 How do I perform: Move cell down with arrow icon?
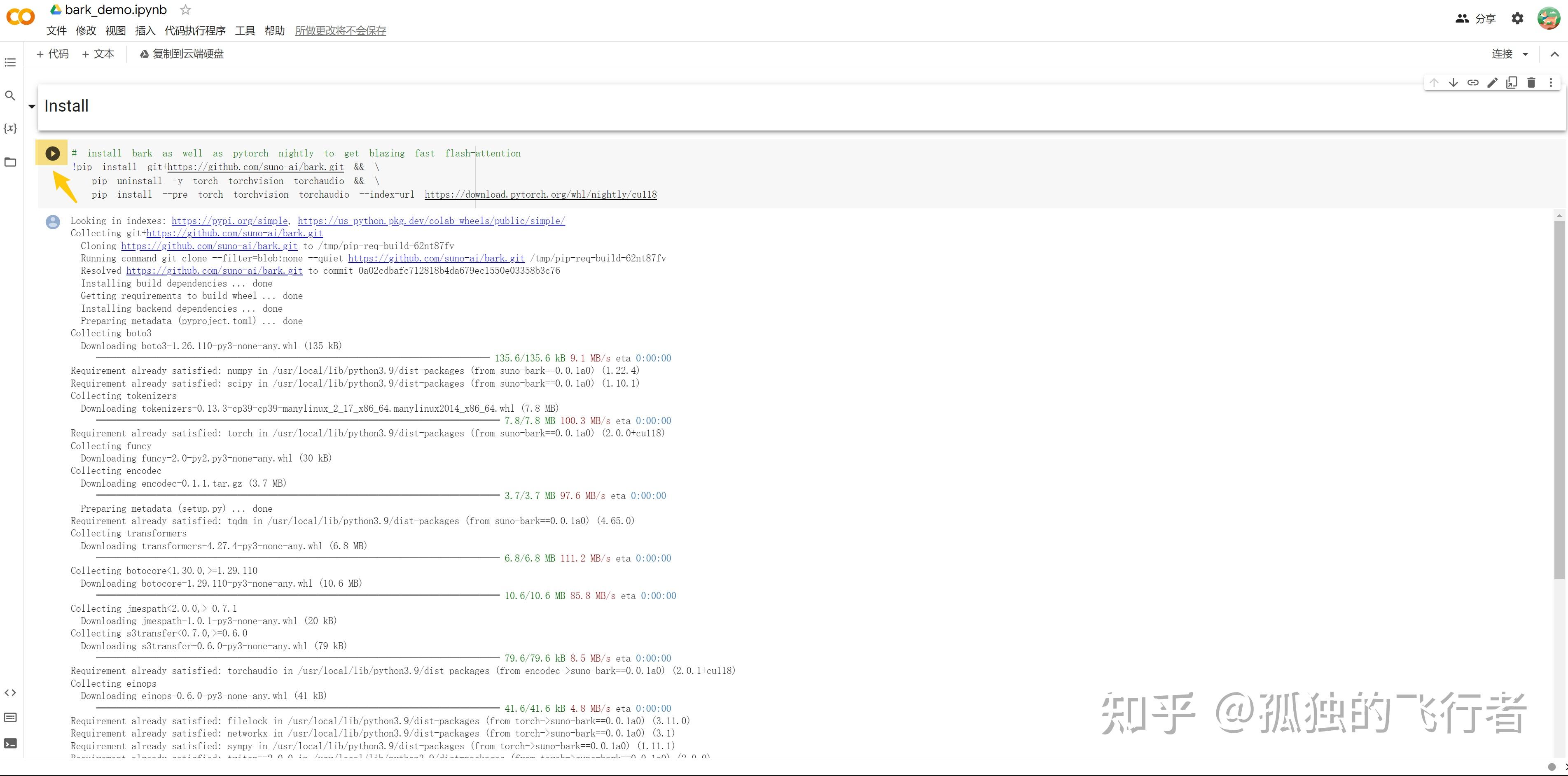(x=1453, y=83)
